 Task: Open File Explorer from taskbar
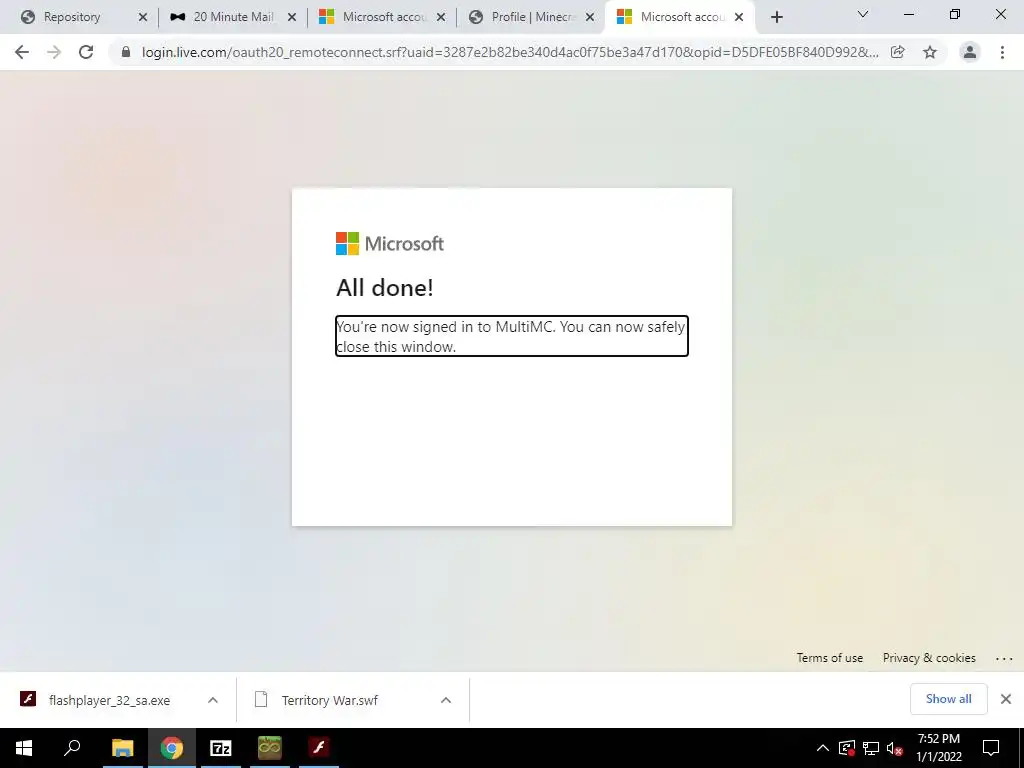pos(122,748)
